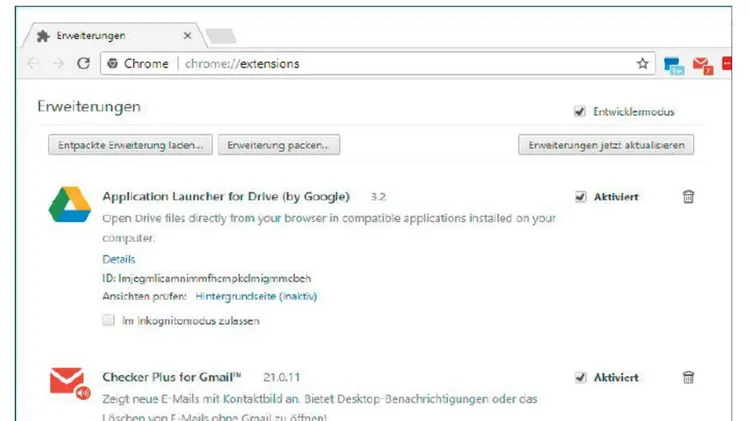Click the extension ID text line

click(x=207, y=278)
